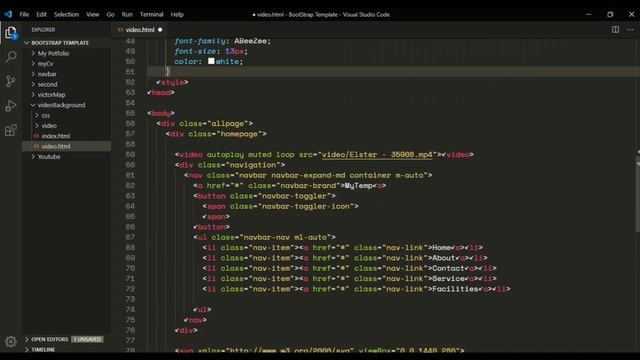Expand the My Potfolio folder
The width and height of the screenshot is (640, 360).
click(x=53, y=53)
